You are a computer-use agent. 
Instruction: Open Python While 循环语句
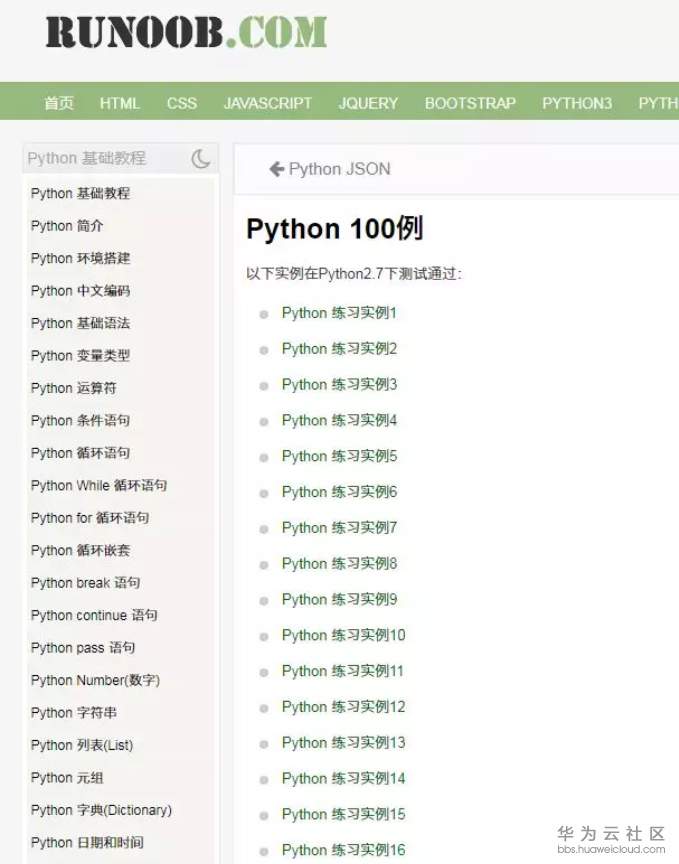(x=96, y=485)
